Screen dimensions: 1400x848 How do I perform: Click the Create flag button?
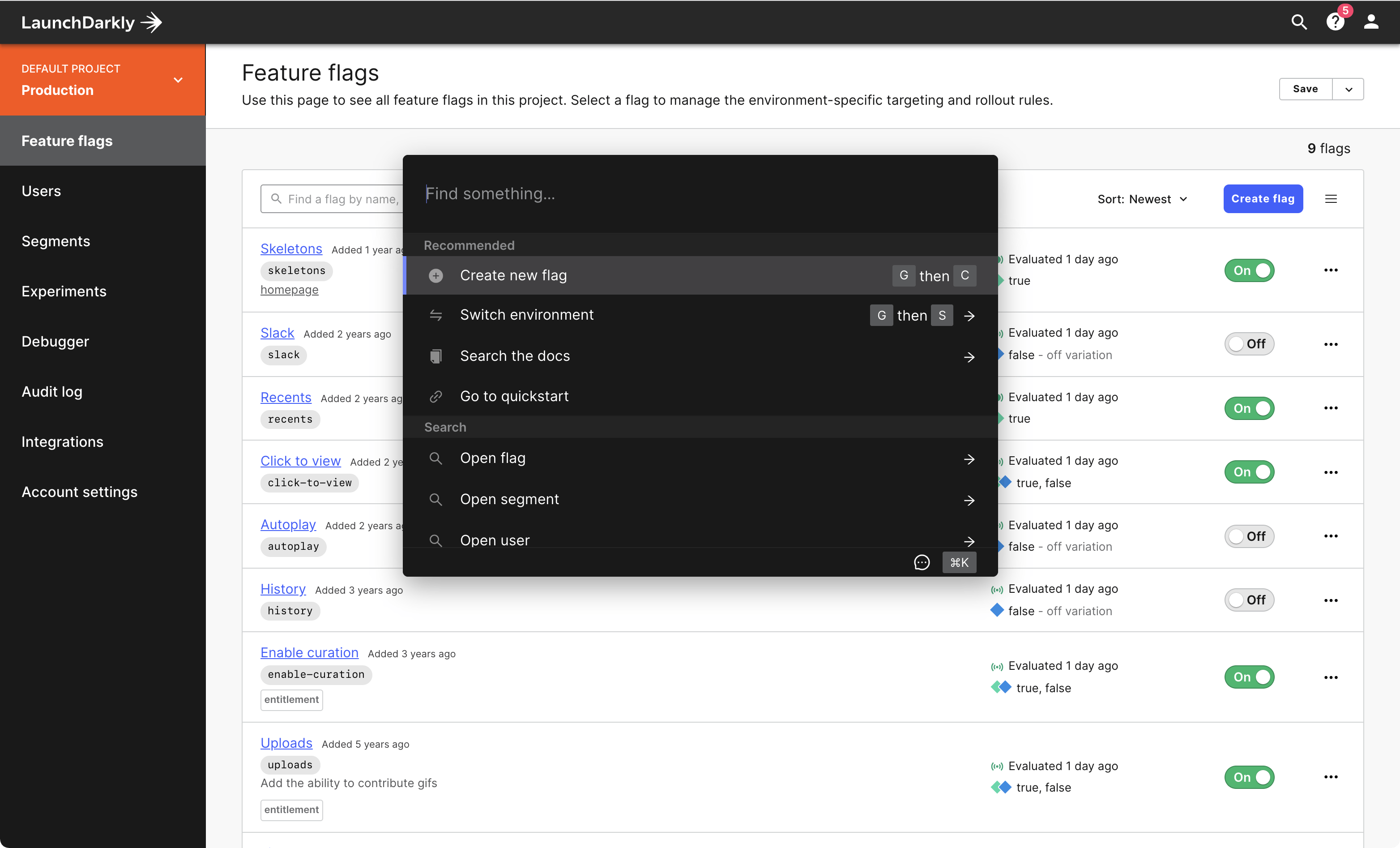[1263, 198]
